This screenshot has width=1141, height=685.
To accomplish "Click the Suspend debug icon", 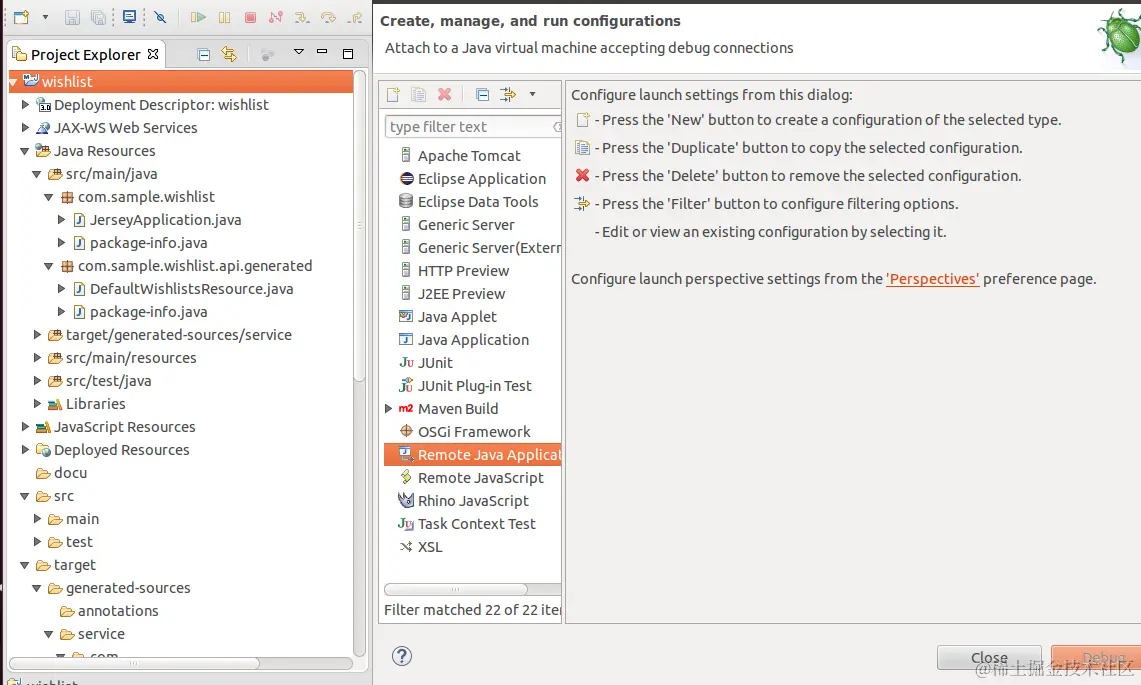I will 224,17.
